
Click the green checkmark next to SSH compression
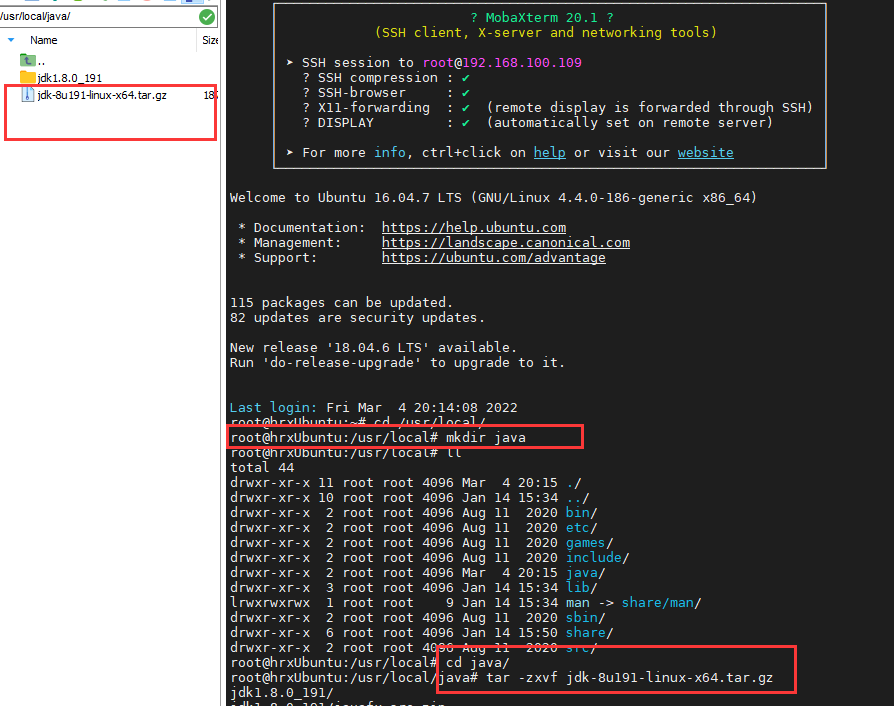coord(466,78)
